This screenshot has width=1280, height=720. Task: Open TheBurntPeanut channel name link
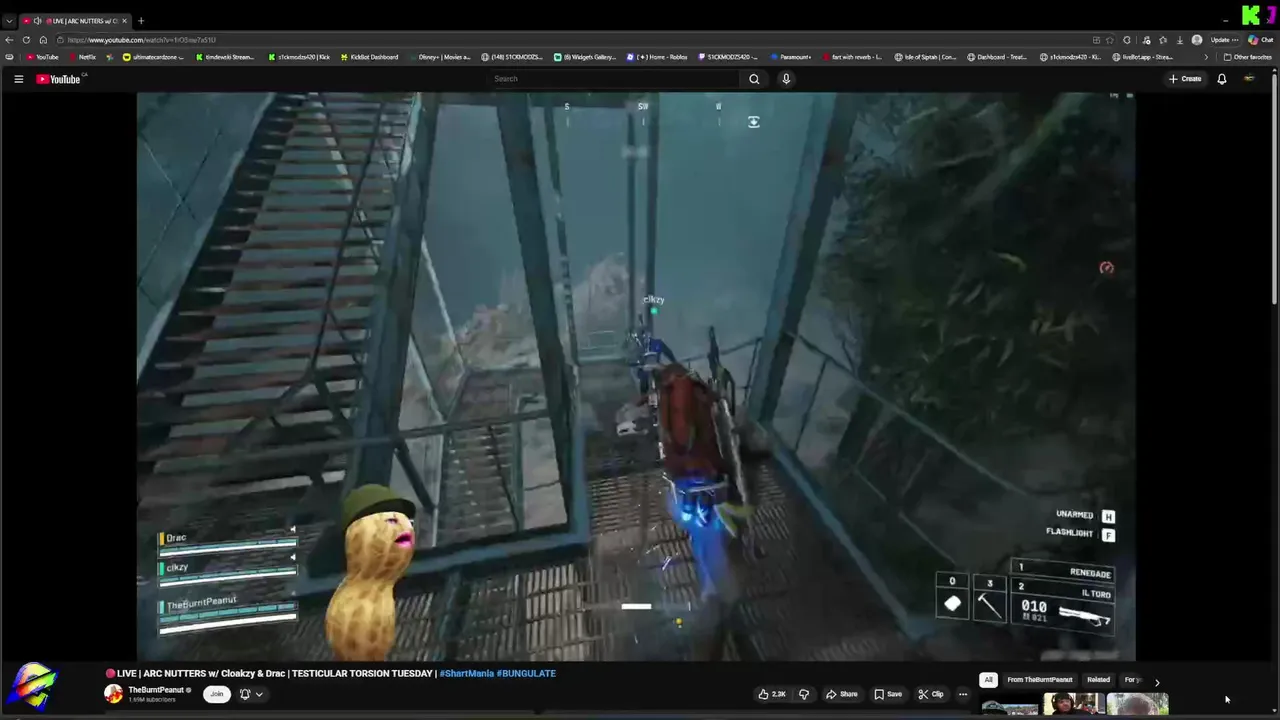pyautogui.click(x=156, y=690)
